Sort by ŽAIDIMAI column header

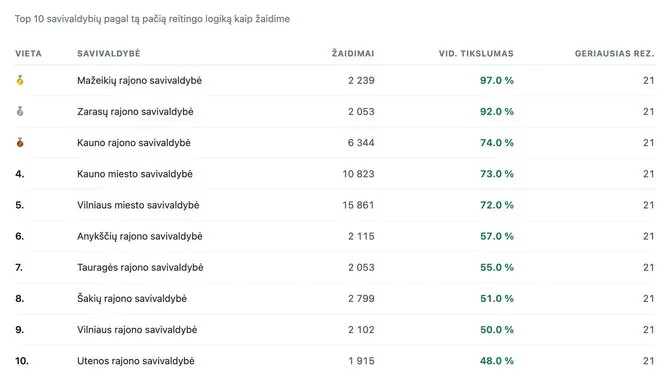(353, 53)
